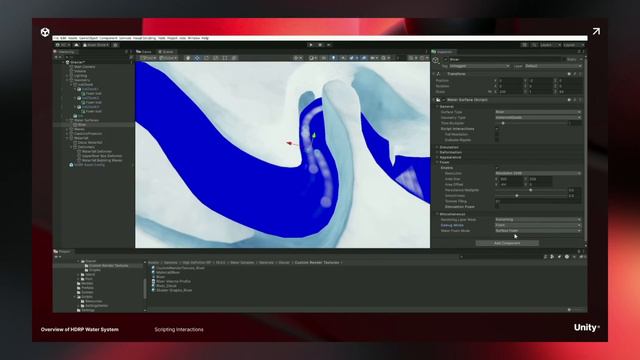Open the Window menu

(193, 38)
